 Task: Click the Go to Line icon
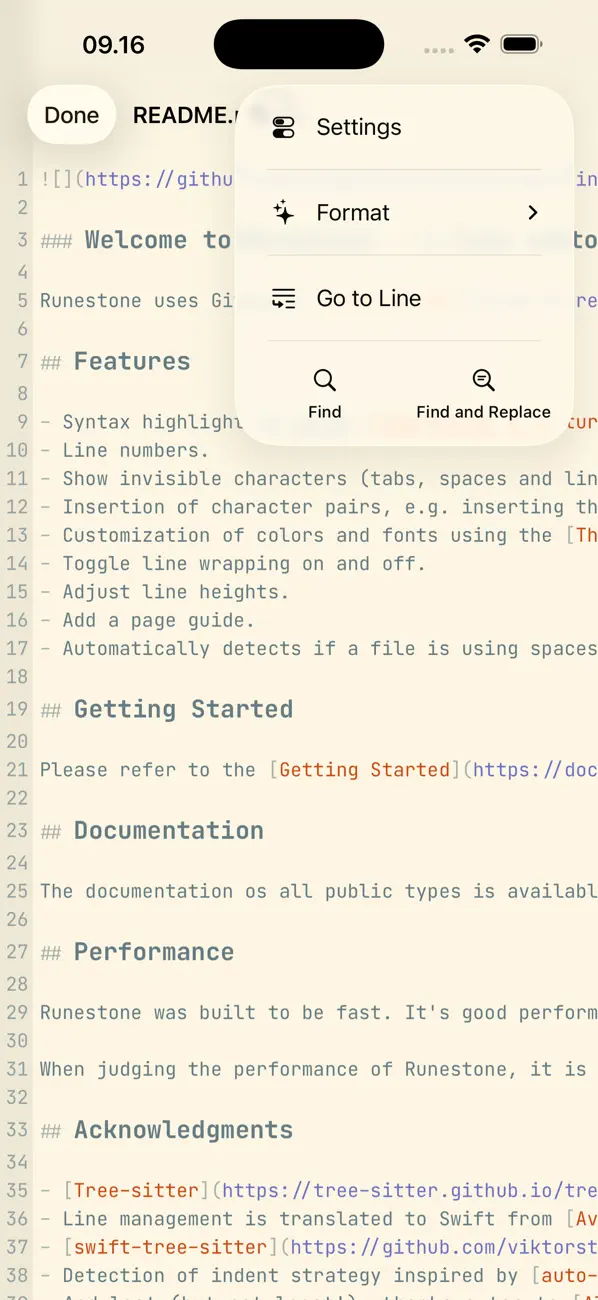point(283,298)
